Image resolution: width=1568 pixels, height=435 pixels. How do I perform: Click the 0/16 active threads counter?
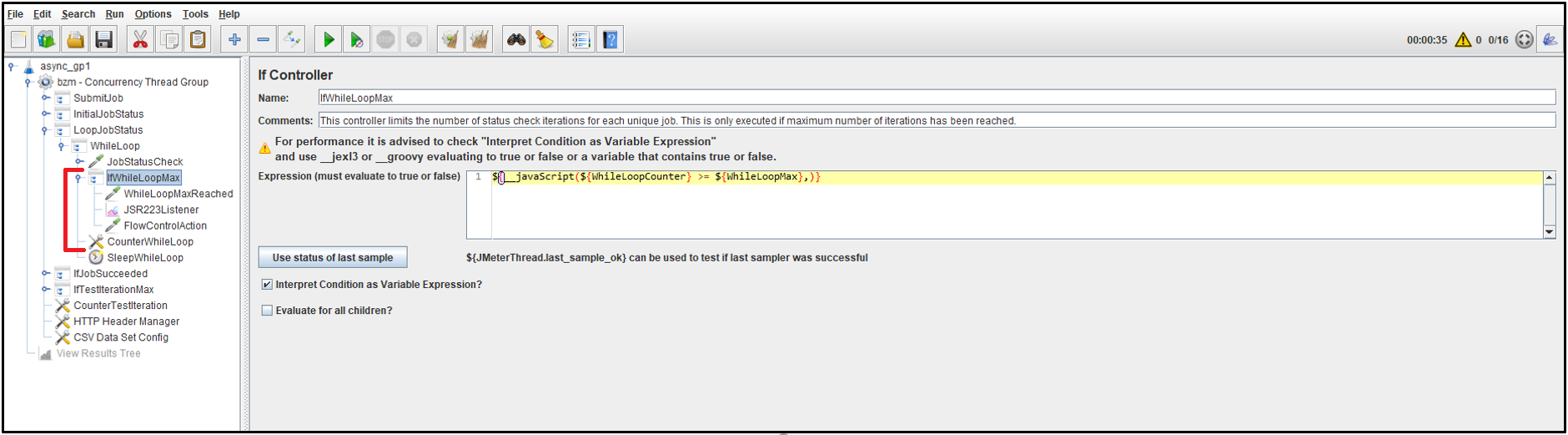[1498, 39]
